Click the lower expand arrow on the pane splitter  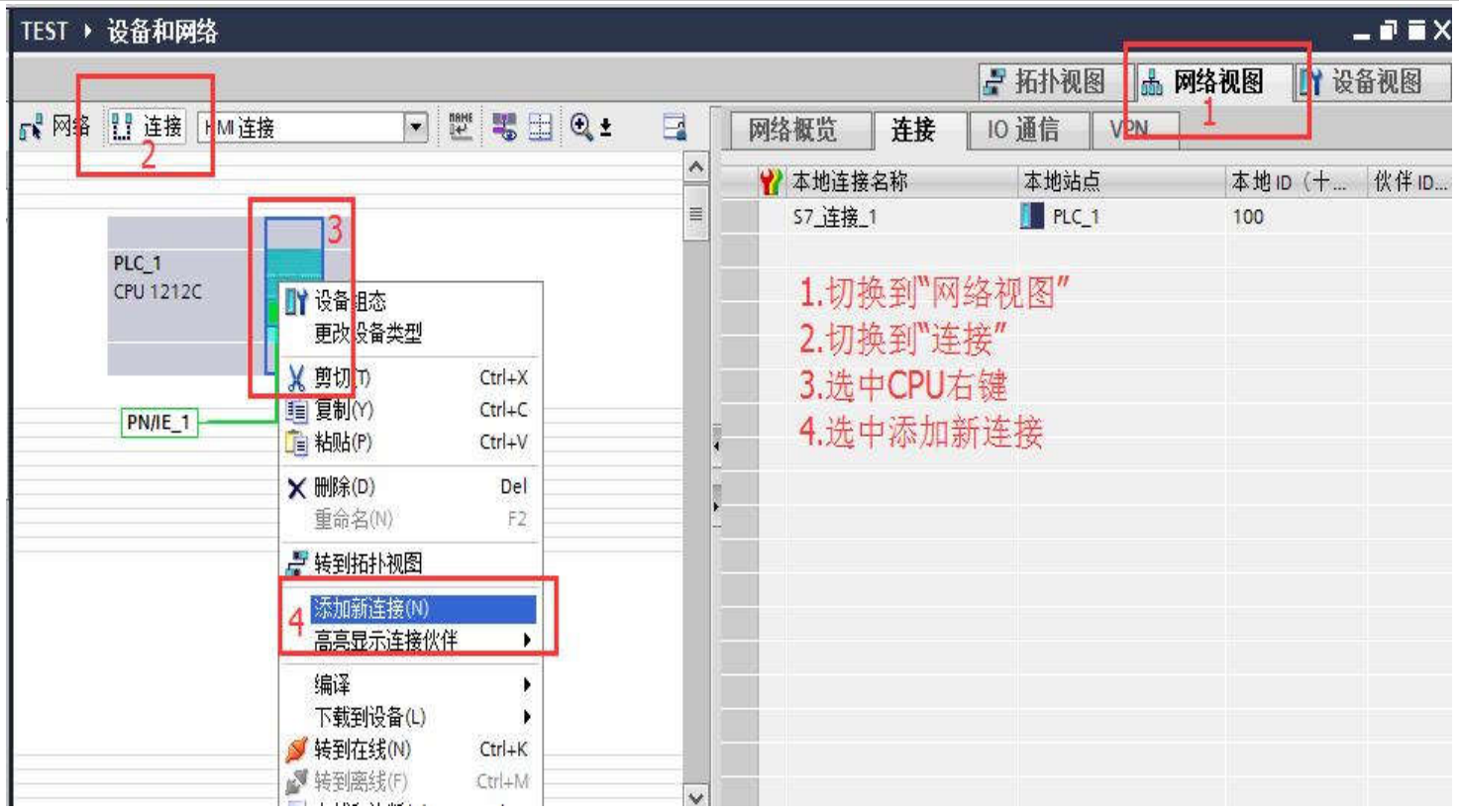tap(716, 506)
